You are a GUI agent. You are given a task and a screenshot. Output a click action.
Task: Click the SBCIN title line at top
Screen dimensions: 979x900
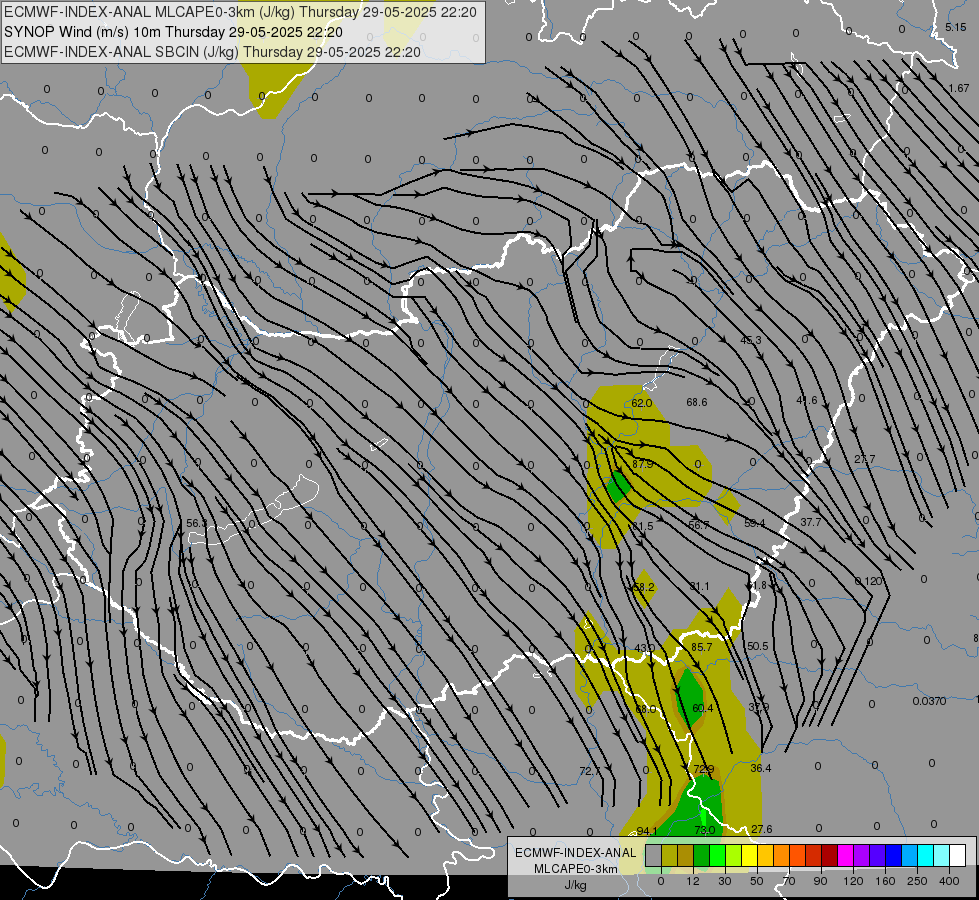pos(212,52)
